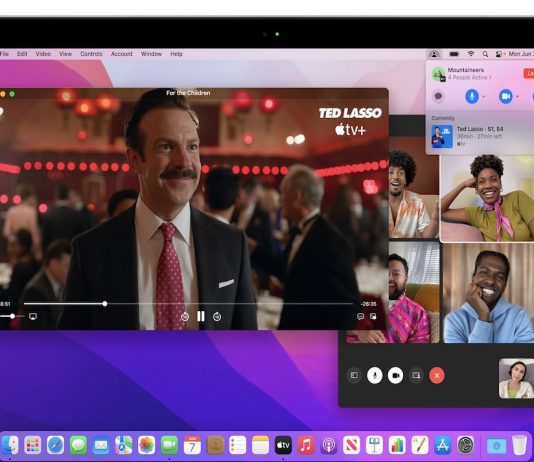Image resolution: width=534 pixels, height=462 pixels.
Task: Open the Window menu
Action: pos(151,54)
